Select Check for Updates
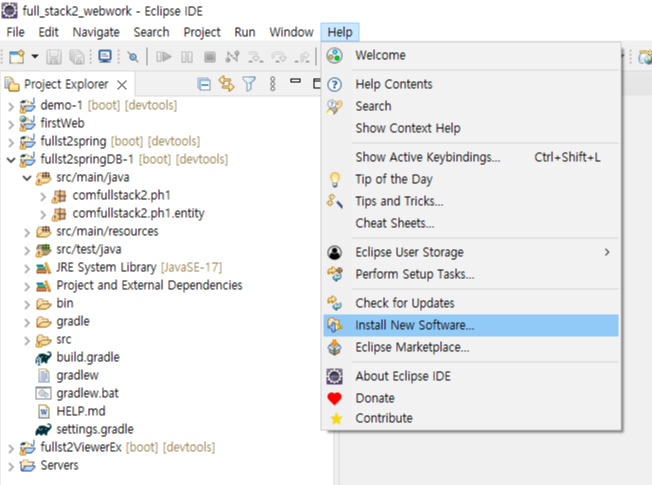Viewport: 652px width, 485px height. pos(471,303)
